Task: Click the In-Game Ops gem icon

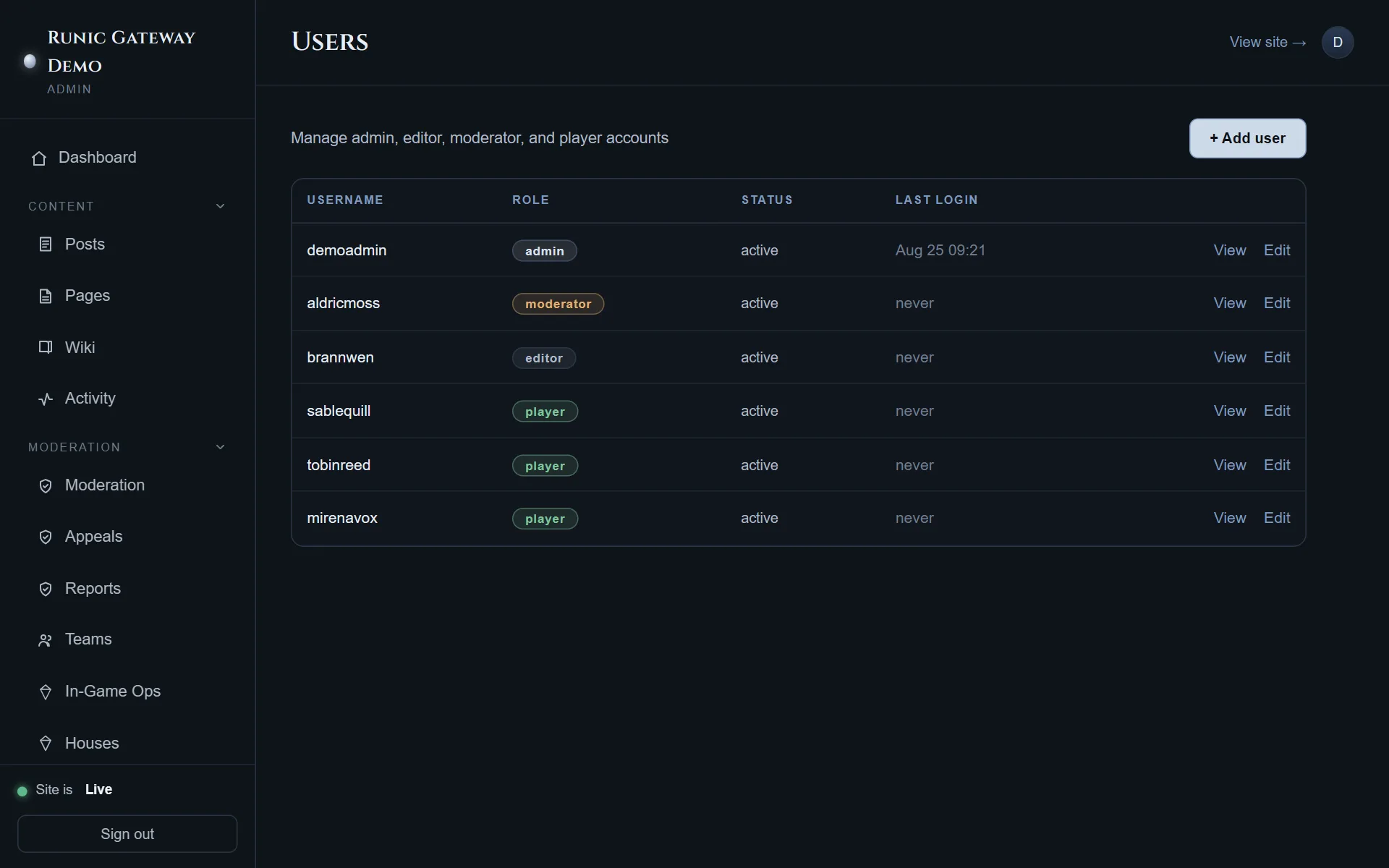Action: click(x=46, y=692)
